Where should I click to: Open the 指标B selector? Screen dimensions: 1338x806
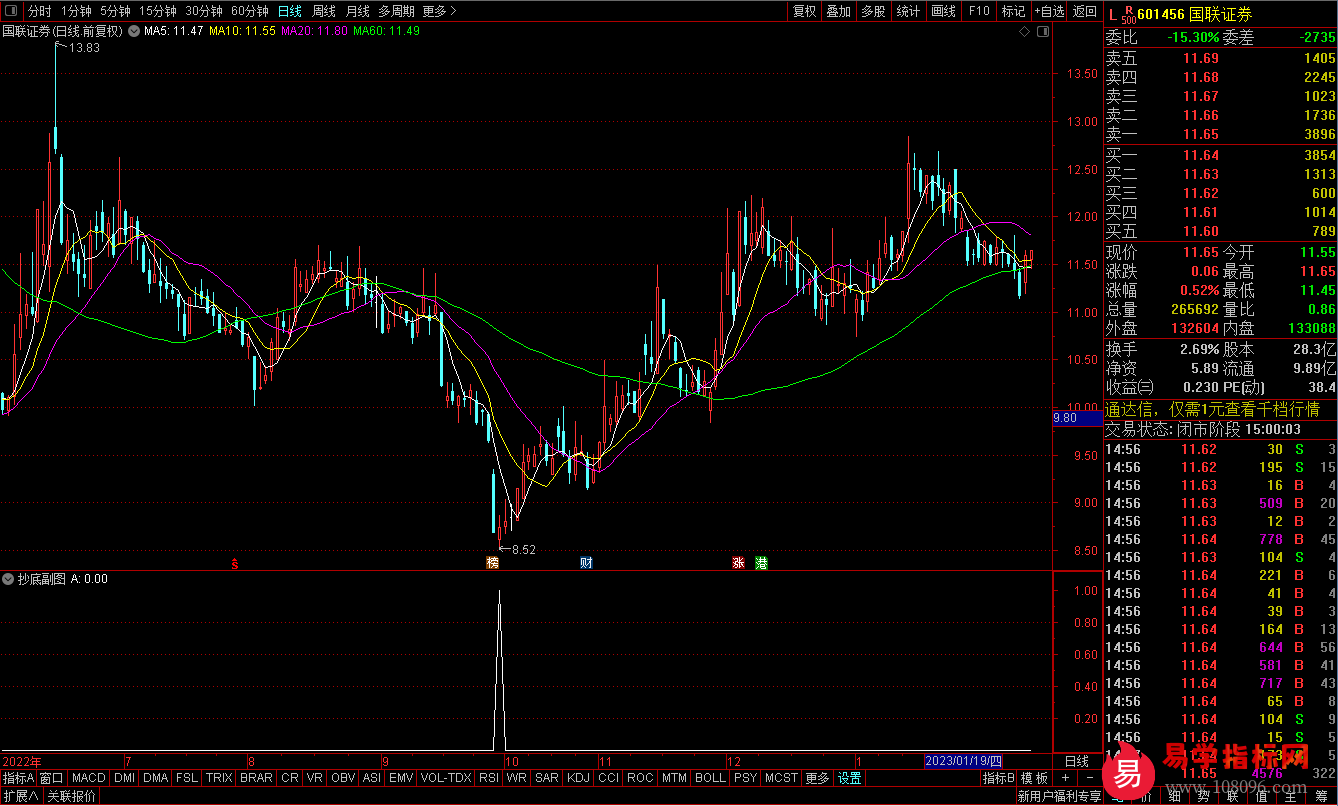pyautogui.click(x=997, y=778)
